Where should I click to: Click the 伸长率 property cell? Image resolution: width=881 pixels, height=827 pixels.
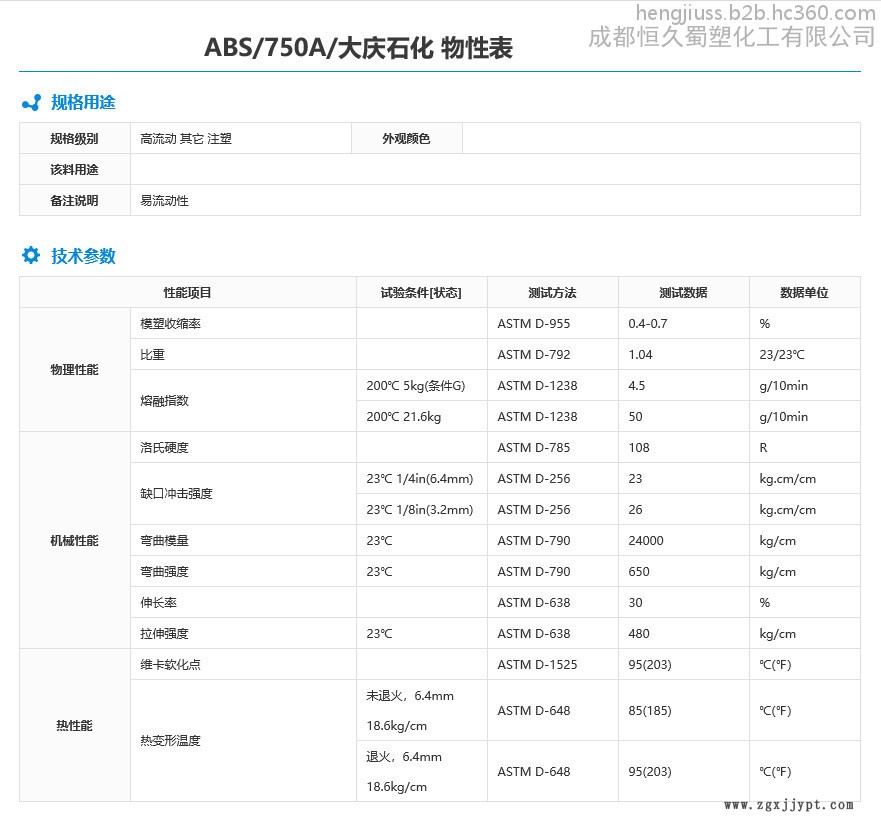click(243, 602)
